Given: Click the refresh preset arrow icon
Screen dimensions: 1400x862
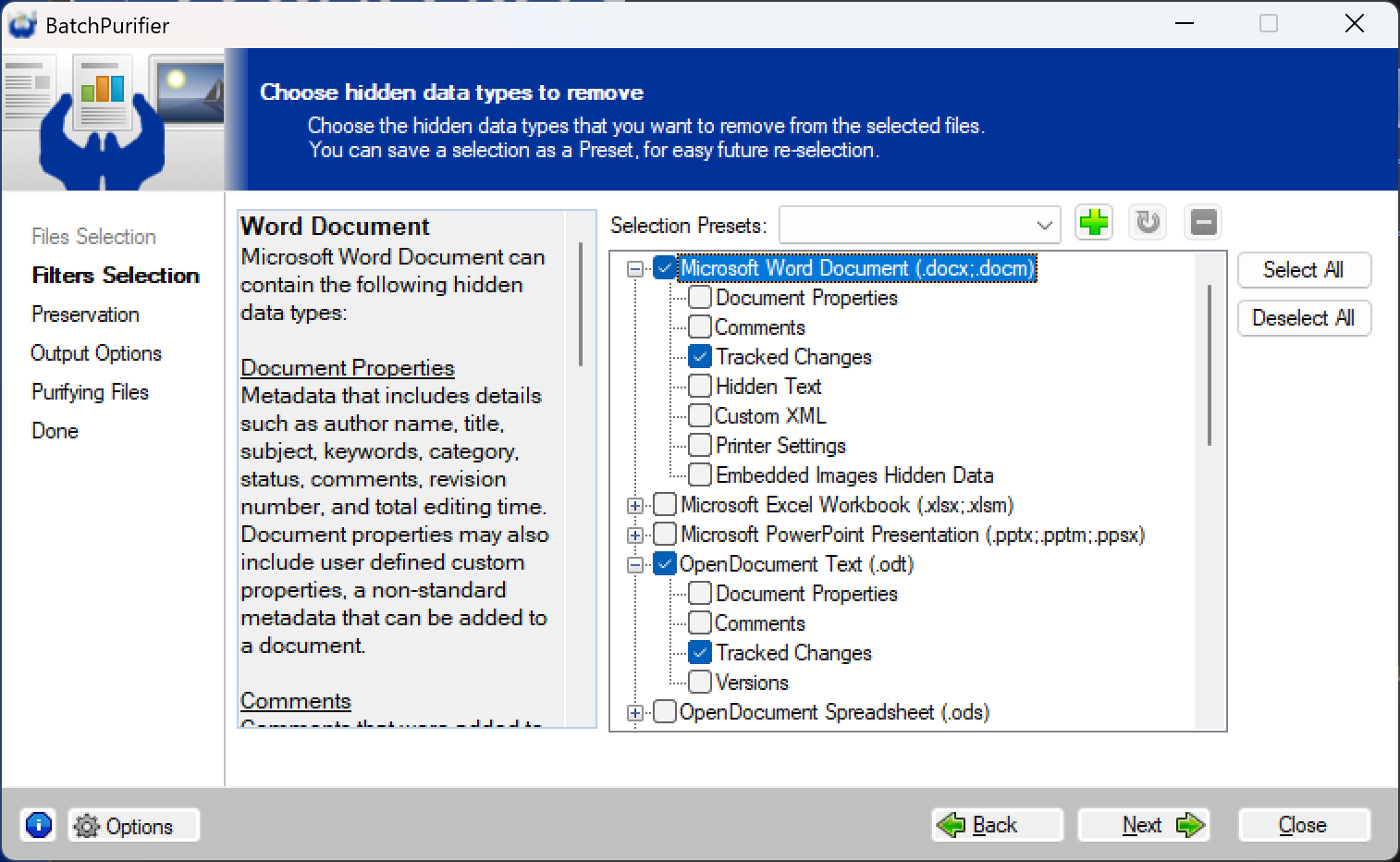Looking at the screenshot, I should tap(1148, 223).
